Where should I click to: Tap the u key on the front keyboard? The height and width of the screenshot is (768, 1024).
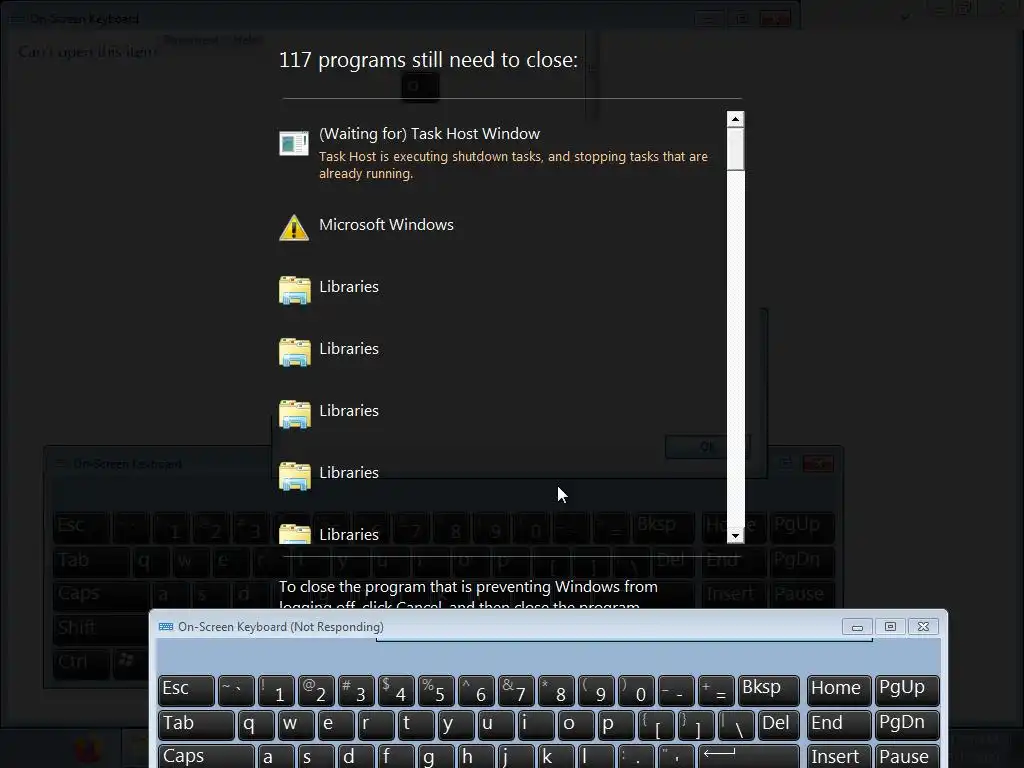[496, 725]
